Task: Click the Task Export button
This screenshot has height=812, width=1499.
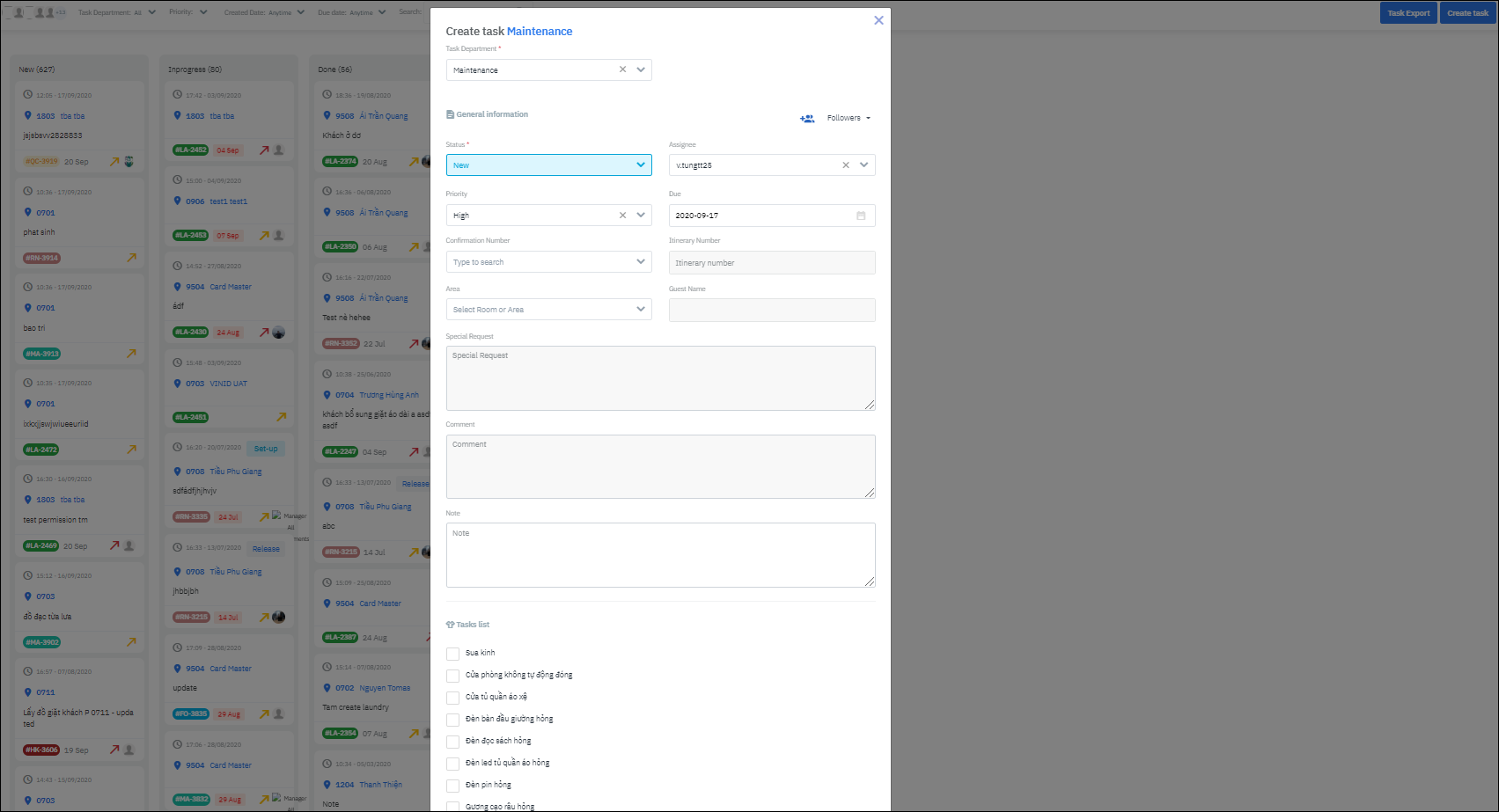Action: click(1407, 13)
